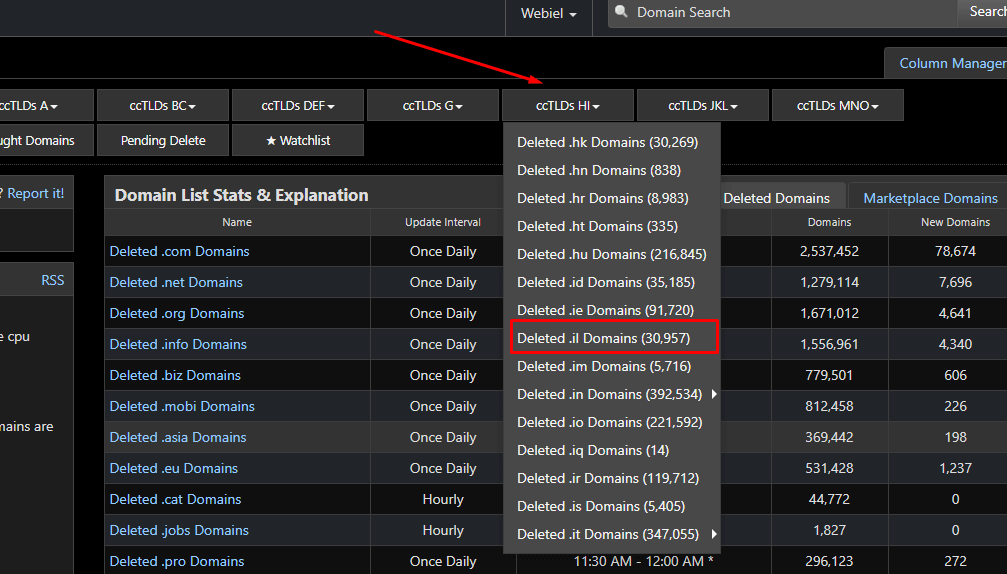Expand the ccTLDs JKL dropdown
The width and height of the screenshot is (1007, 574).
(703, 105)
